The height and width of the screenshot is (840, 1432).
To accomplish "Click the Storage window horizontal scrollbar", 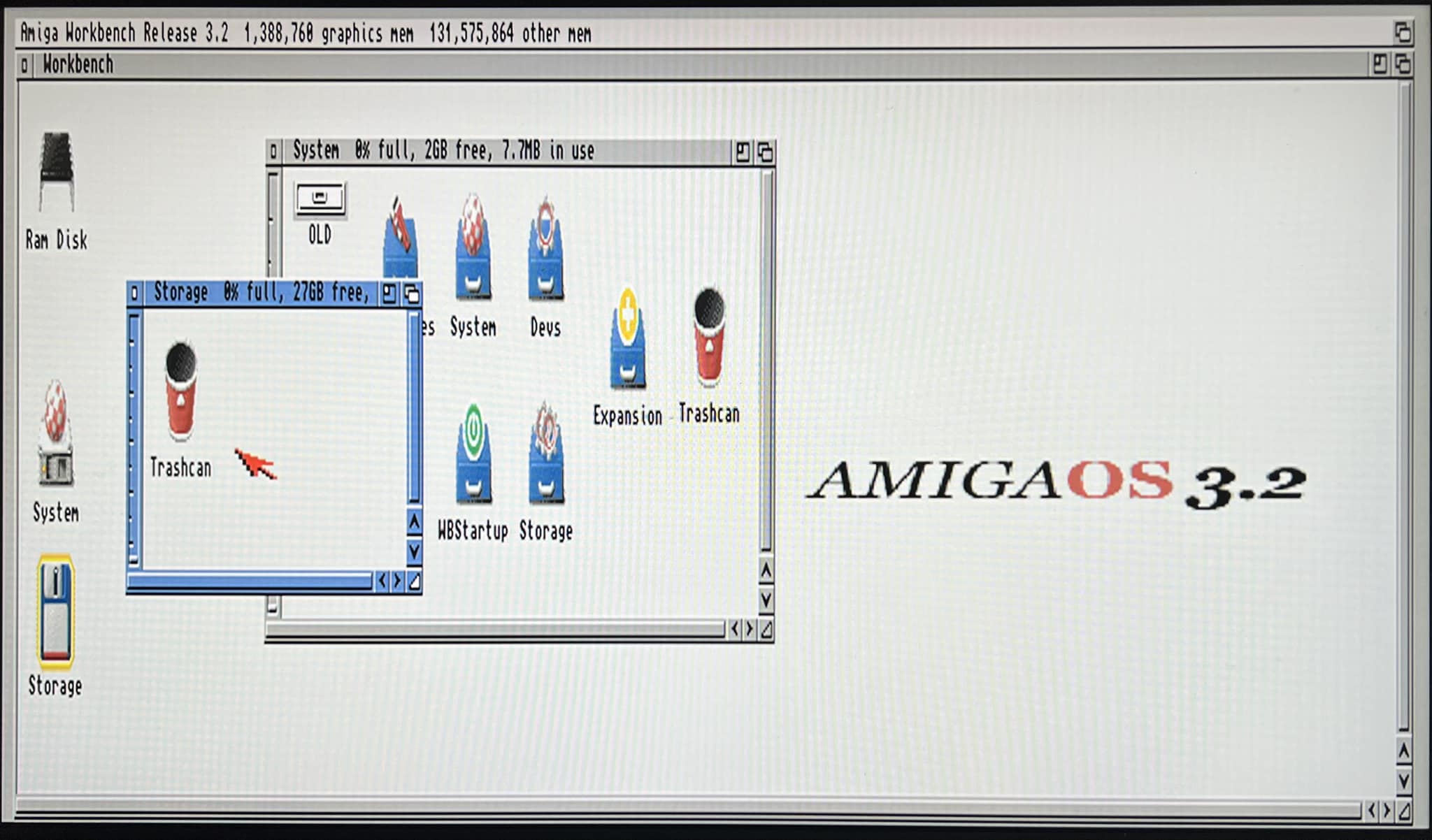I will [x=251, y=581].
